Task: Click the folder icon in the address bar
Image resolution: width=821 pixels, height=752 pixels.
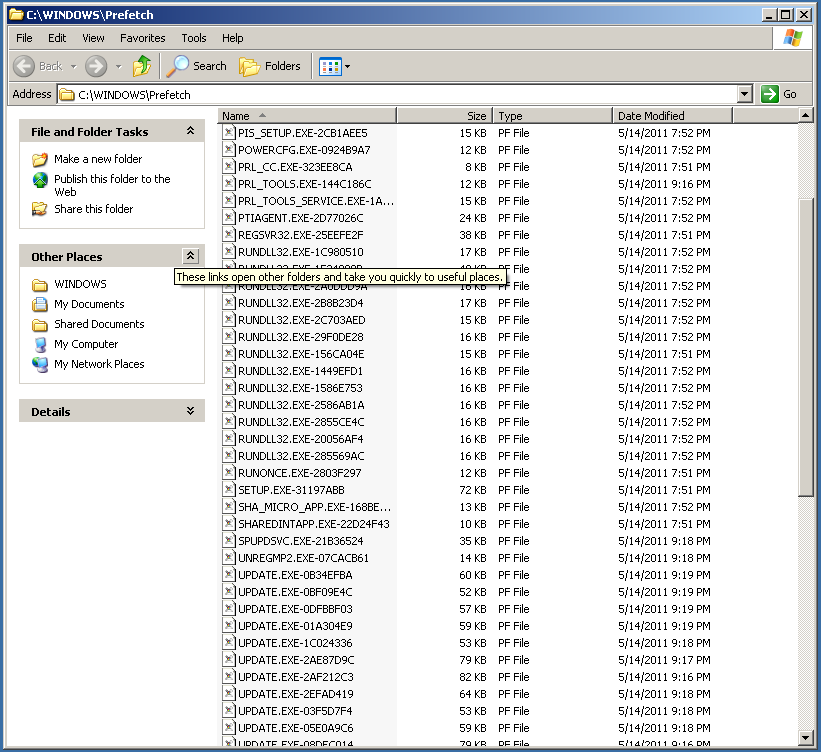Action: pyautogui.click(x=66, y=95)
